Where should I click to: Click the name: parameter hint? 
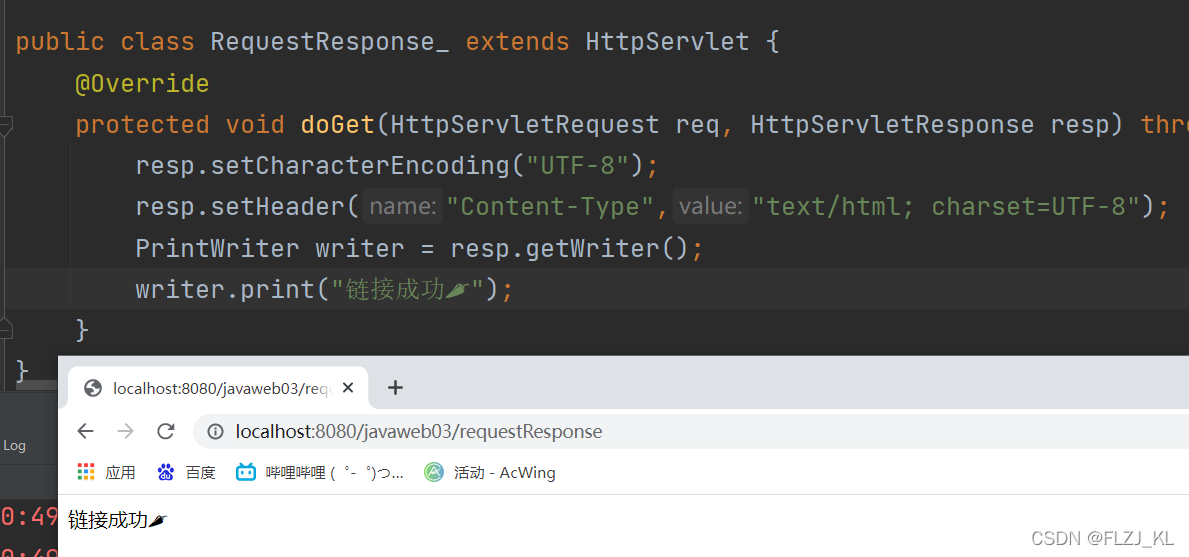coord(402,206)
